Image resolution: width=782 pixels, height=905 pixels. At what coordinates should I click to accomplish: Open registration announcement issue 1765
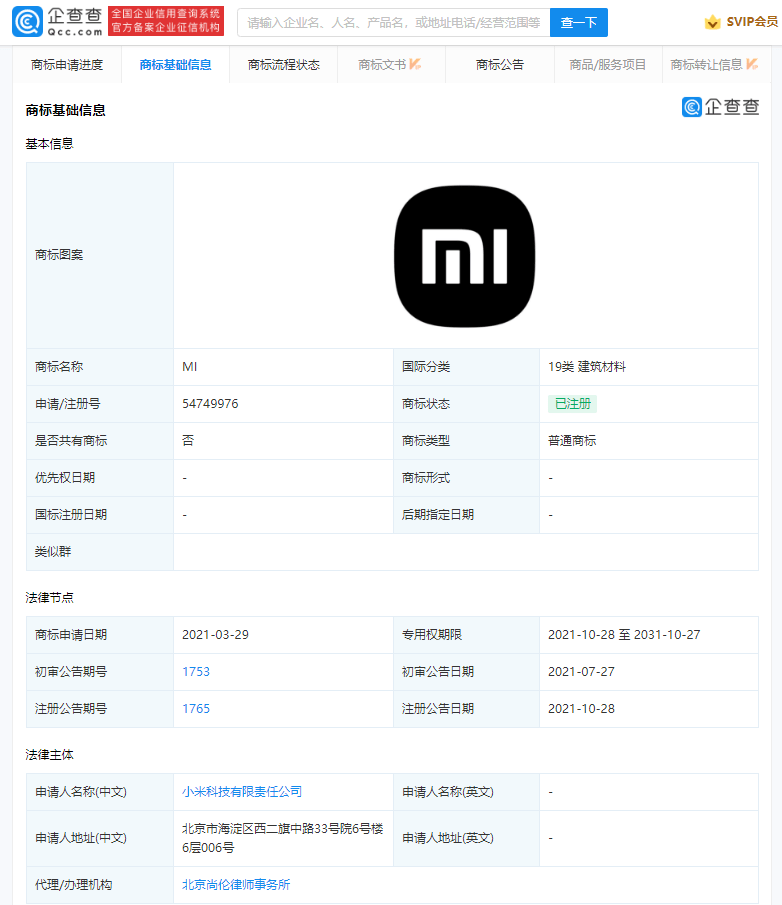[x=196, y=709]
